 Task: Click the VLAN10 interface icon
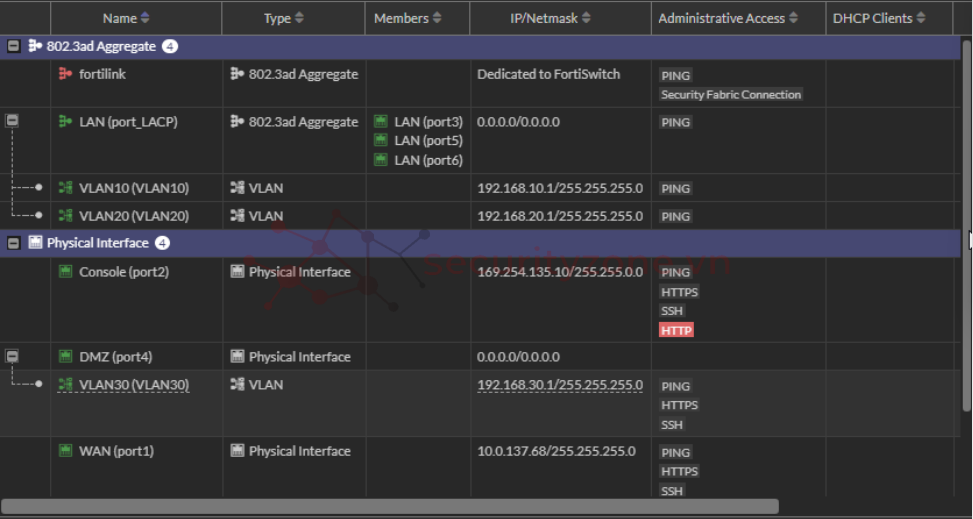point(65,188)
